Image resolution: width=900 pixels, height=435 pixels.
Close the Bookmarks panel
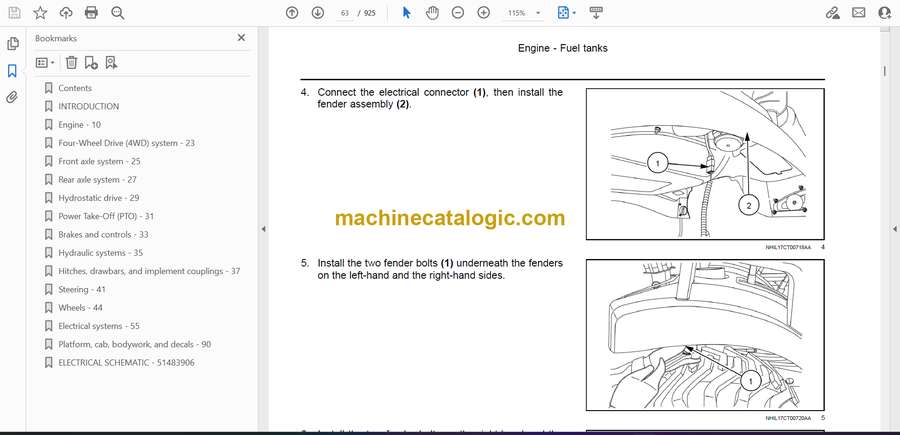tap(241, 38)
